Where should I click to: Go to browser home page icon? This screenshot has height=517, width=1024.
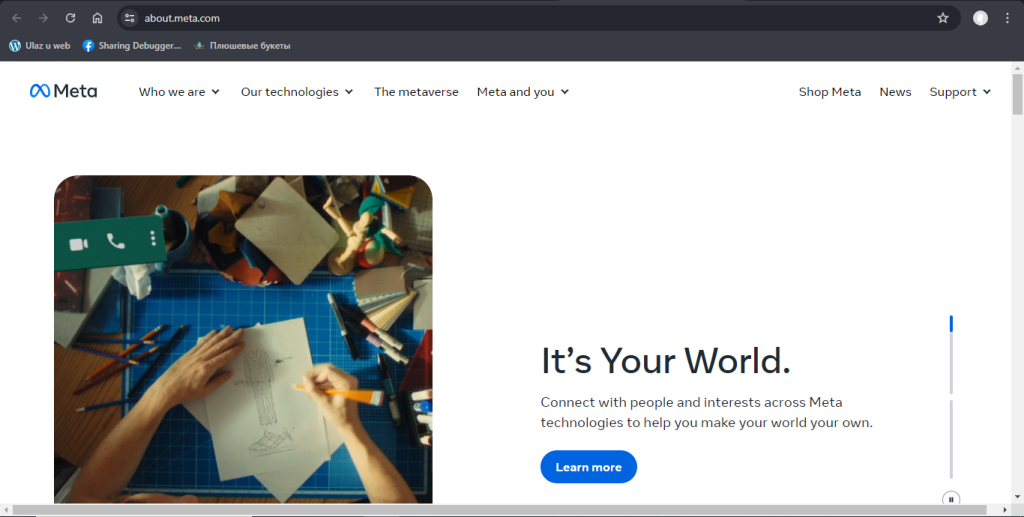(x=97, y=18)
